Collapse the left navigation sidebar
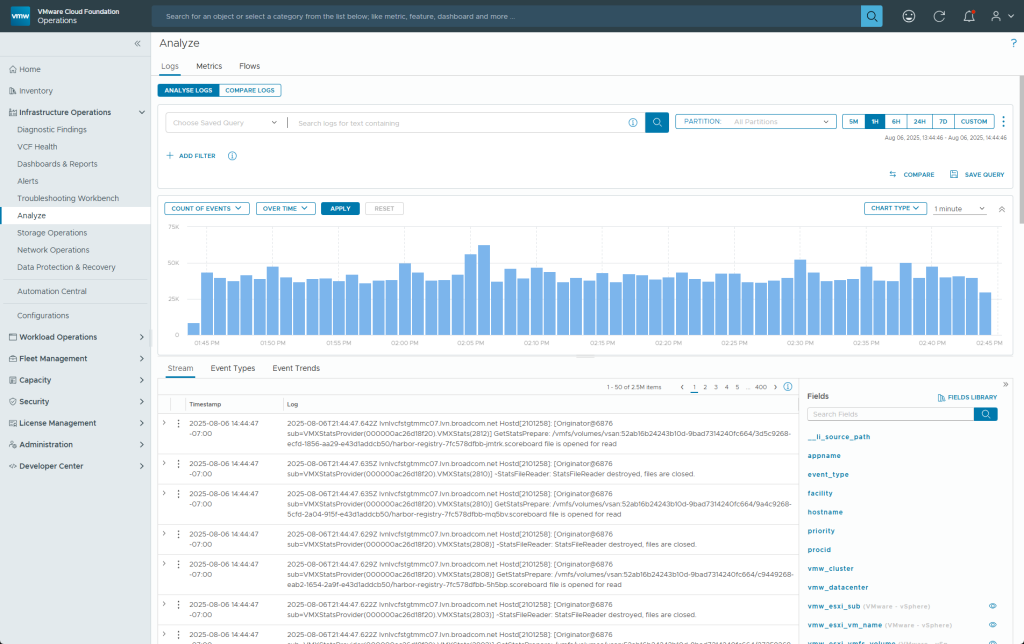 tap(138, 44)
